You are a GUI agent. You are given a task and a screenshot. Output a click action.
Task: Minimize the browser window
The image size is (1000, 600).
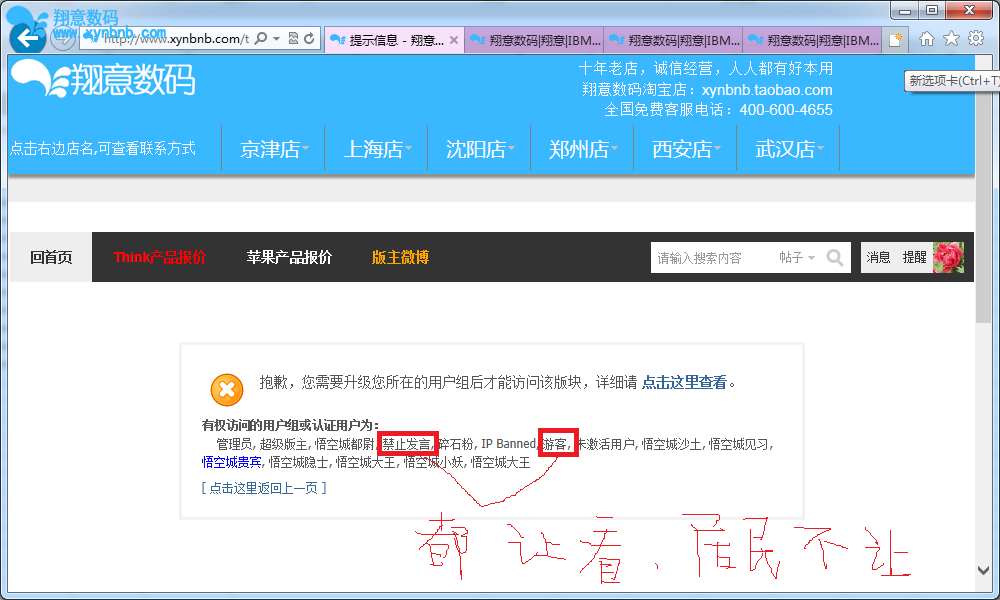pos(904,10)
